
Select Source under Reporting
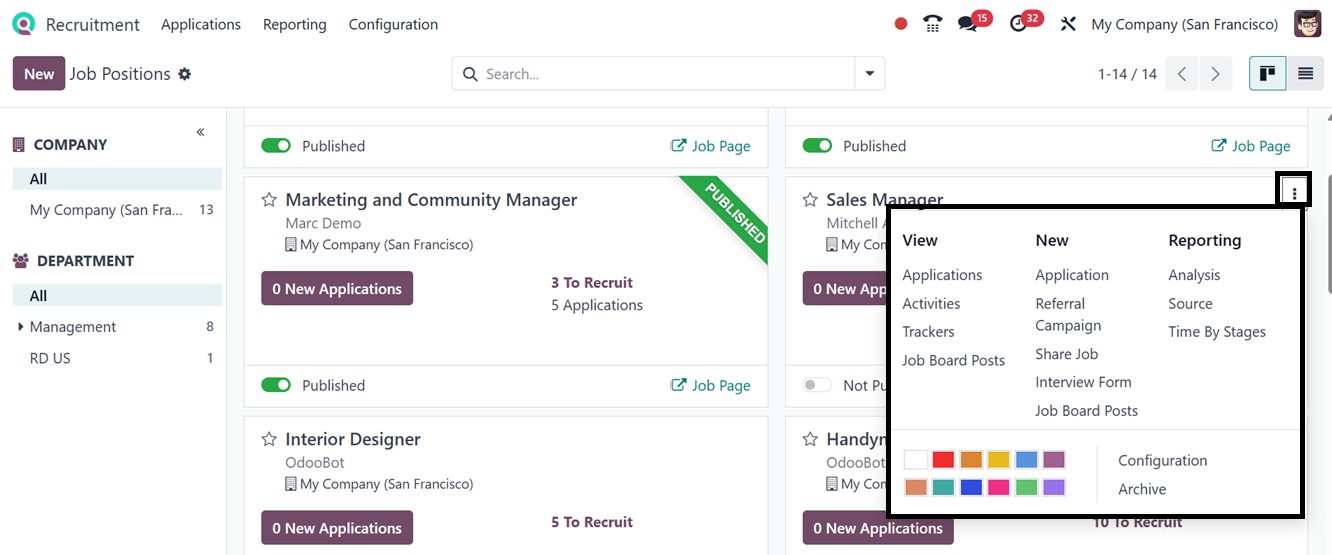point(1190,303)
